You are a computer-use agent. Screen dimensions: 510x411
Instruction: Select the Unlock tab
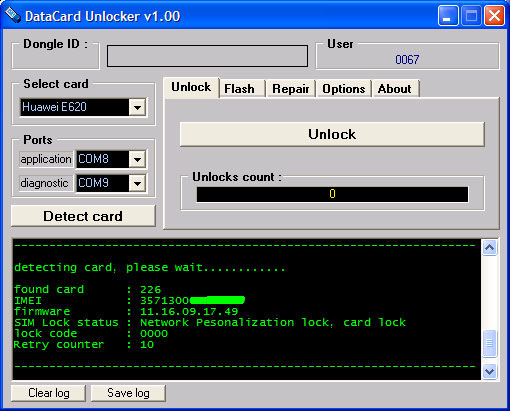click(191, 88)
